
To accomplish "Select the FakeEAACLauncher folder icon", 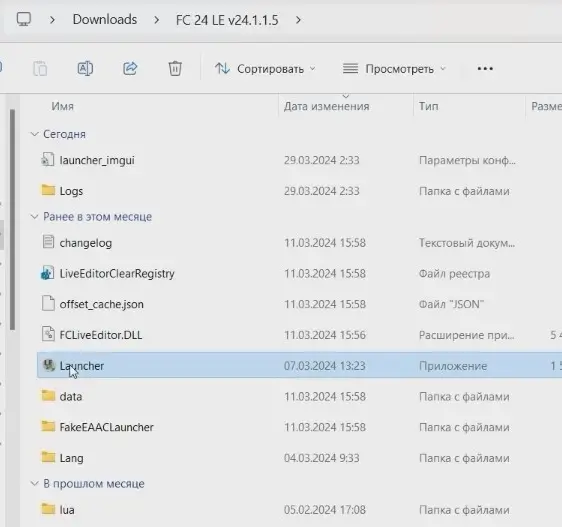I will click(x=48, y=426).
